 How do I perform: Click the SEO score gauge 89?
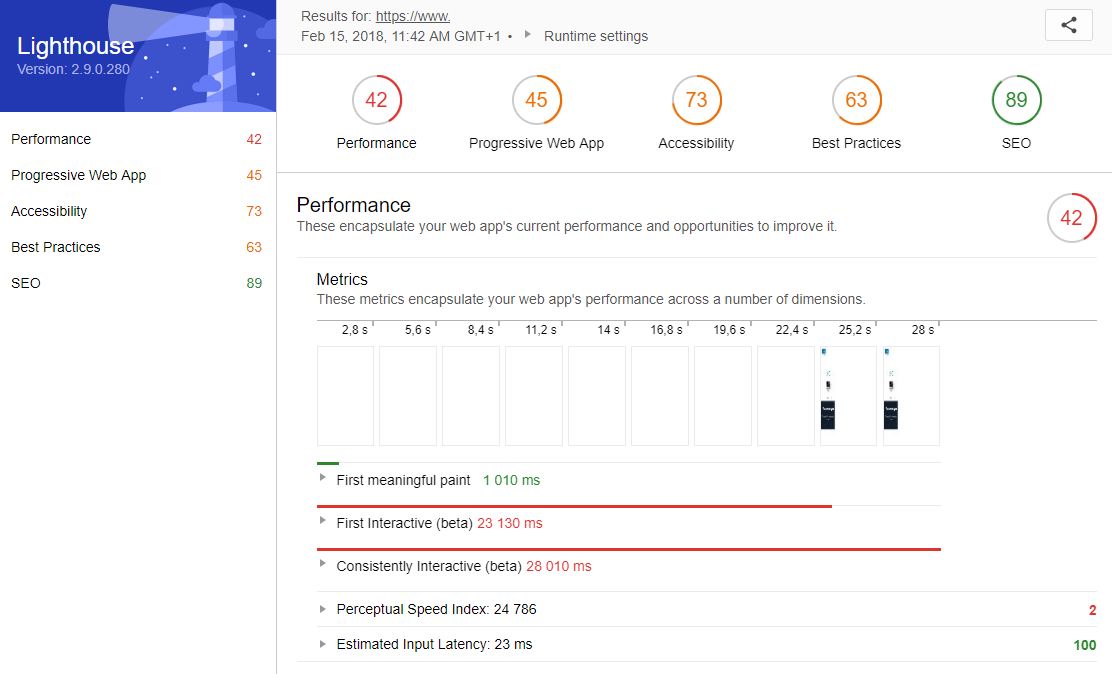1016,100
